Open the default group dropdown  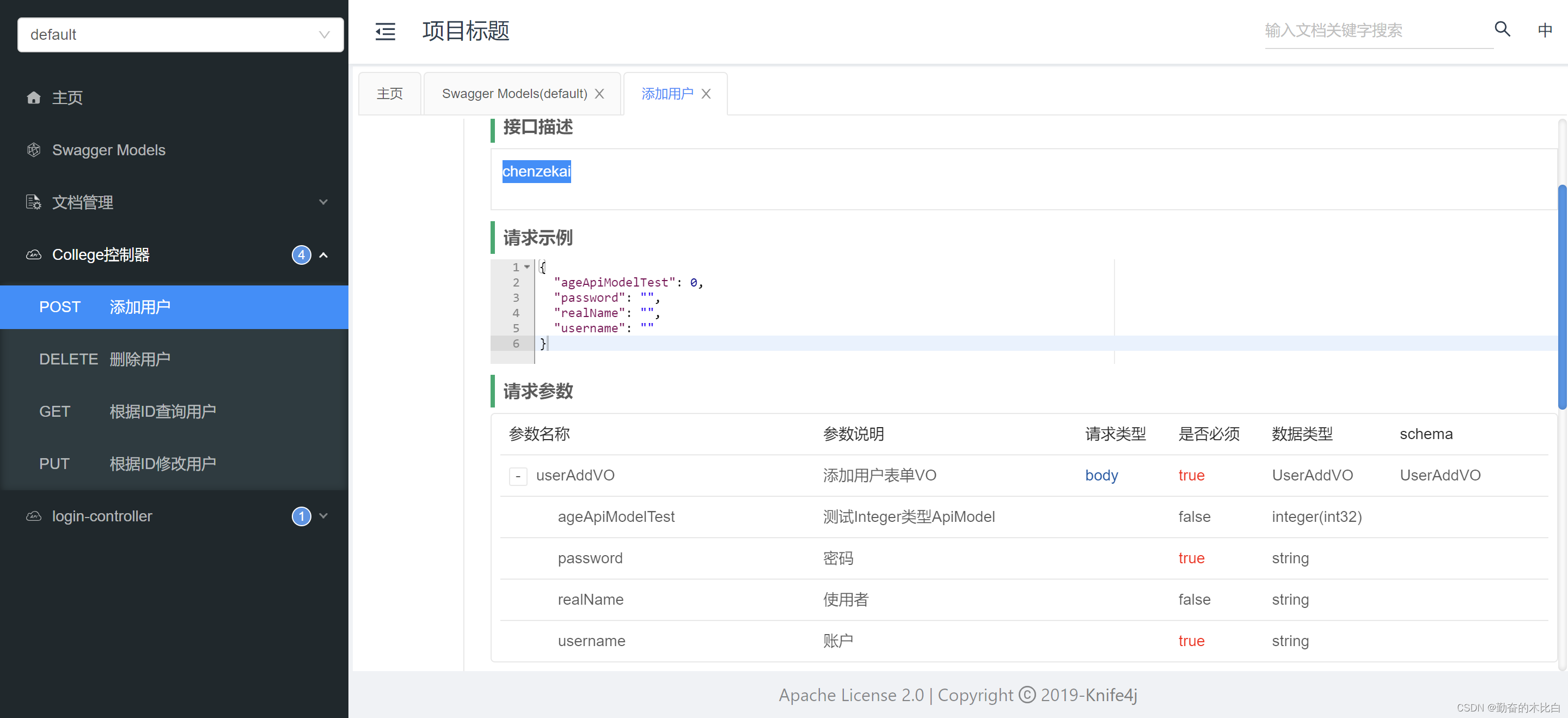180,35
